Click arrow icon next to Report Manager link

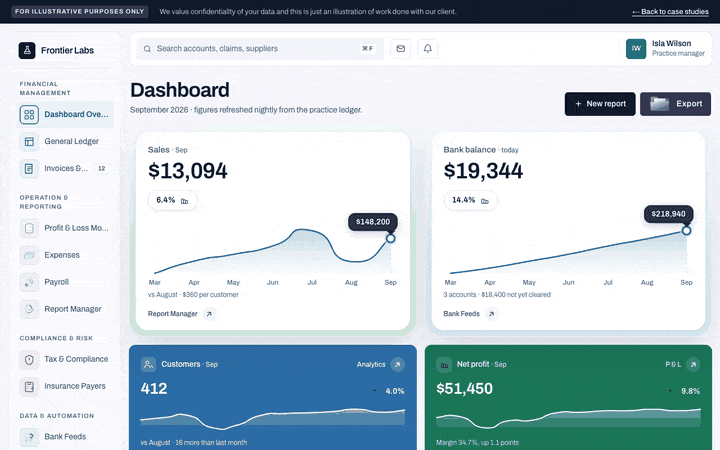point(209,314)
